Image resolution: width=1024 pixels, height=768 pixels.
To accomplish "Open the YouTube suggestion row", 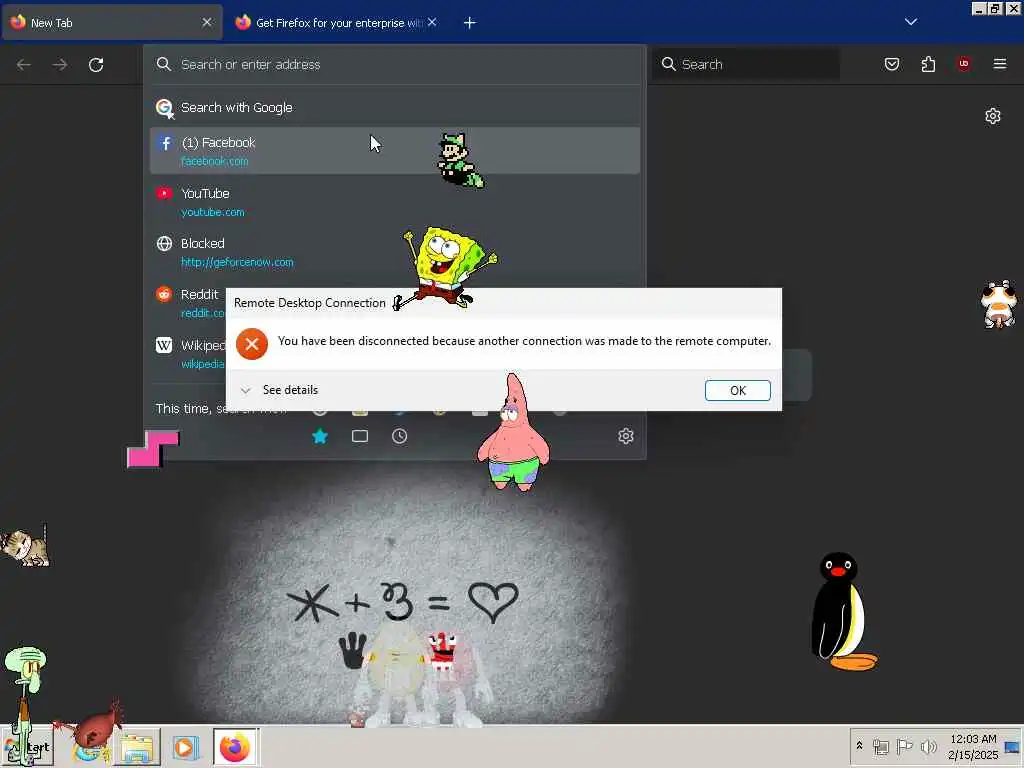I will click(x=394, y=202).
